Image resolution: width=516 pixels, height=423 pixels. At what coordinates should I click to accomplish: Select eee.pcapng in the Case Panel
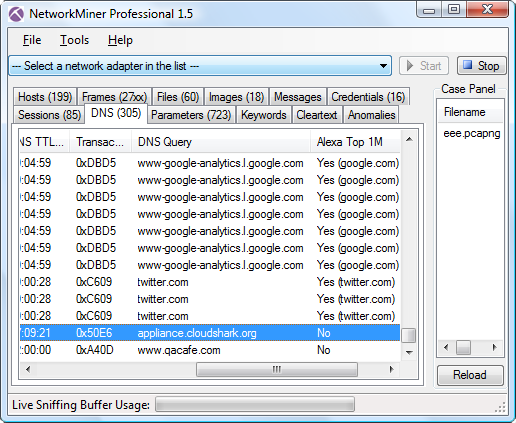coord(471,133)
